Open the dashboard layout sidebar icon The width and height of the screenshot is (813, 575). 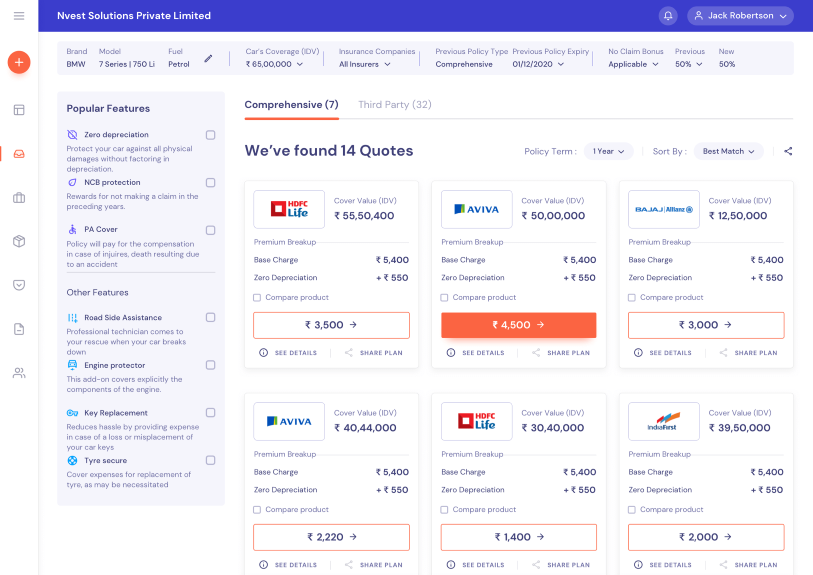[19, 110]
